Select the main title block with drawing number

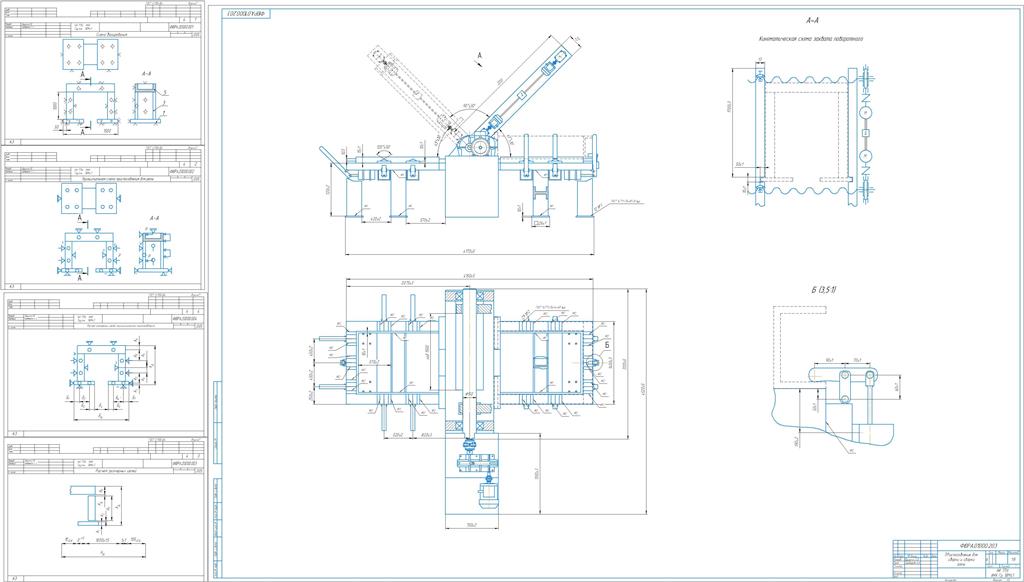[x=955, y=560]
